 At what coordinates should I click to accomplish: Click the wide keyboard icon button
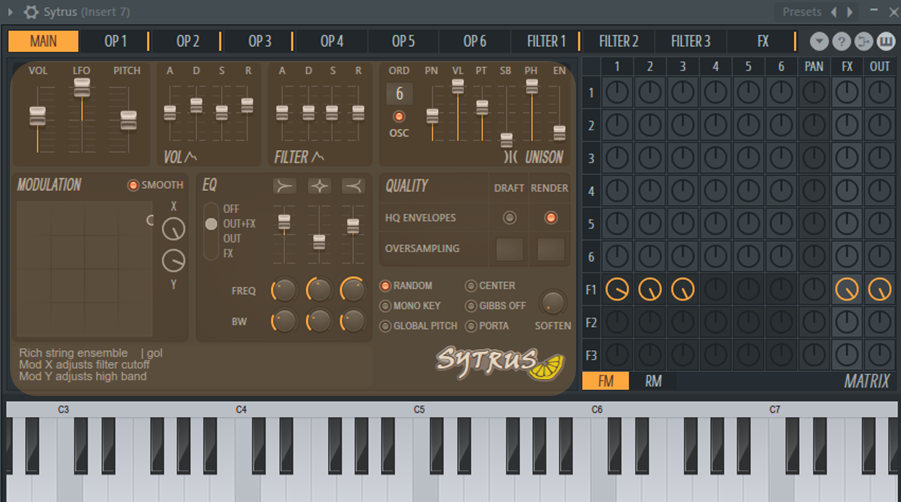tap(885, 41)
